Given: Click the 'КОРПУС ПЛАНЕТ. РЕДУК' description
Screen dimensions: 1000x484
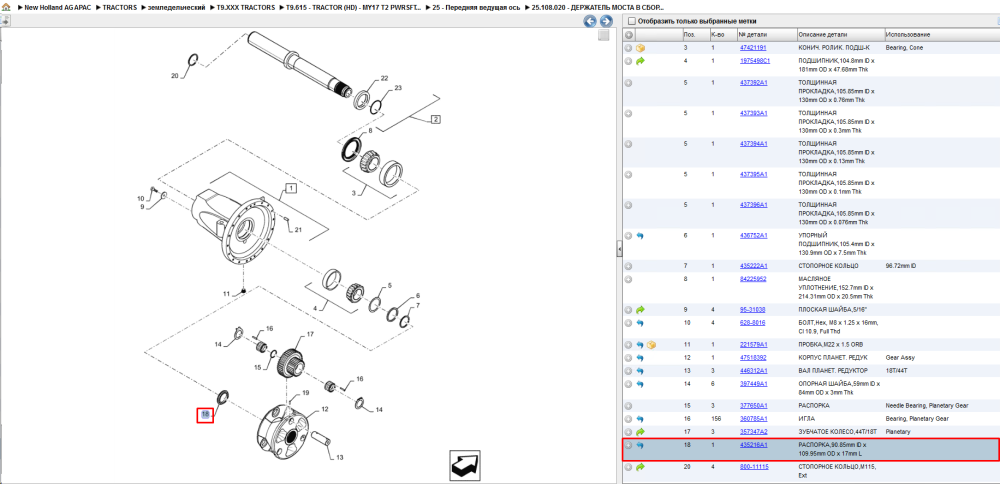Looking at the screenshot, I should click(x=834, y=358).
